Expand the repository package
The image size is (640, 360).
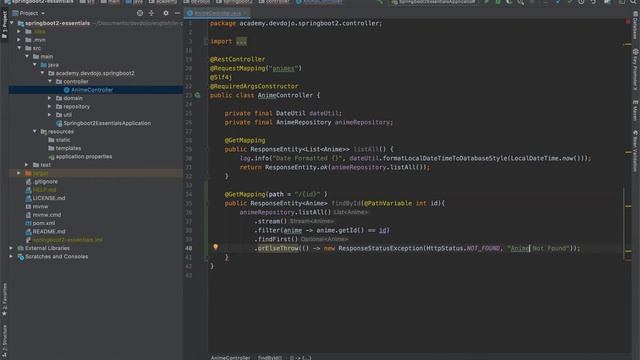tap(50, 107)
